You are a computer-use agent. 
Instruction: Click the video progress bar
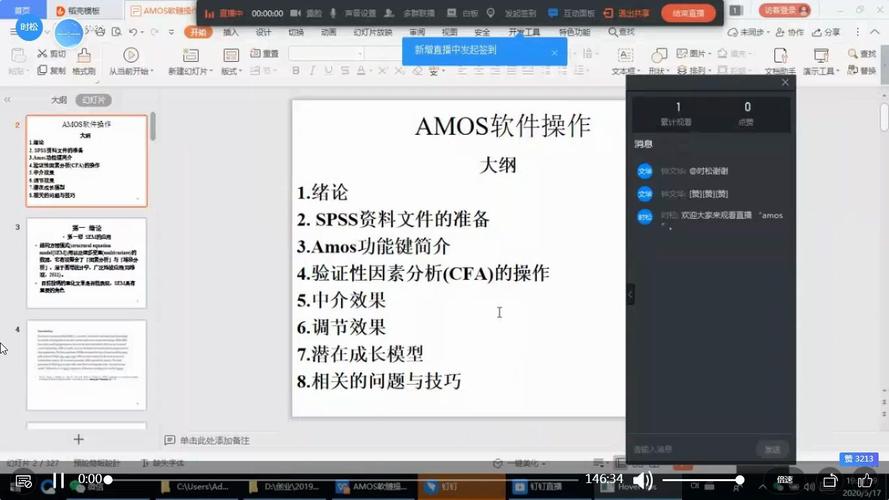pos(342,480)
